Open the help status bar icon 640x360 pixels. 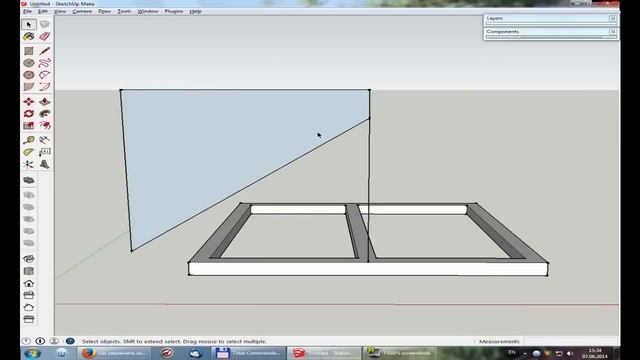point(70,341)
